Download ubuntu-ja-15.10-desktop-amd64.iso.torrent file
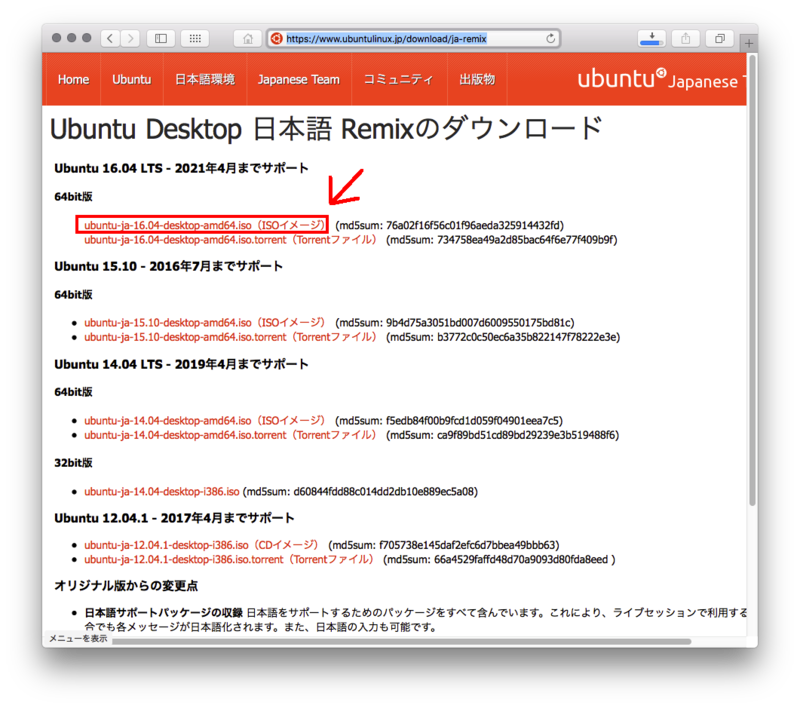 (x=230, y=337)
